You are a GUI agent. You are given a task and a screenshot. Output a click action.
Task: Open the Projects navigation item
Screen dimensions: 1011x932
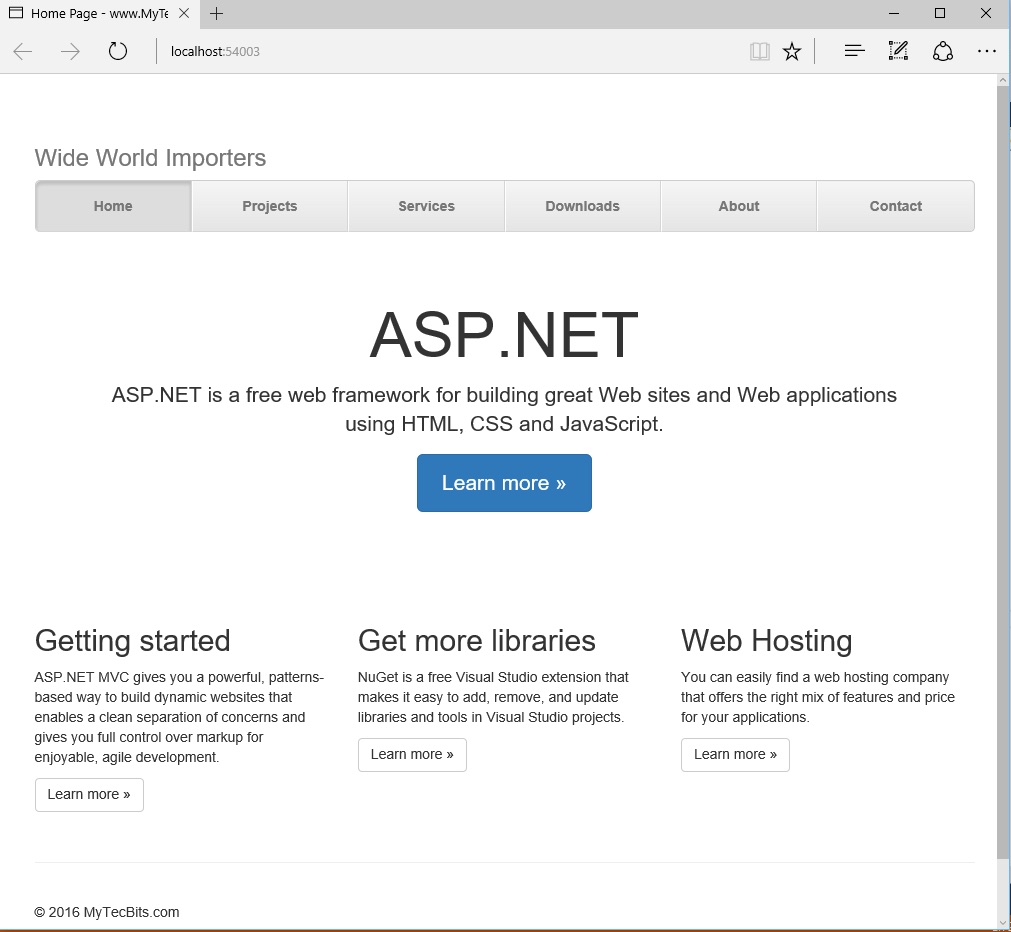[270, 206]
